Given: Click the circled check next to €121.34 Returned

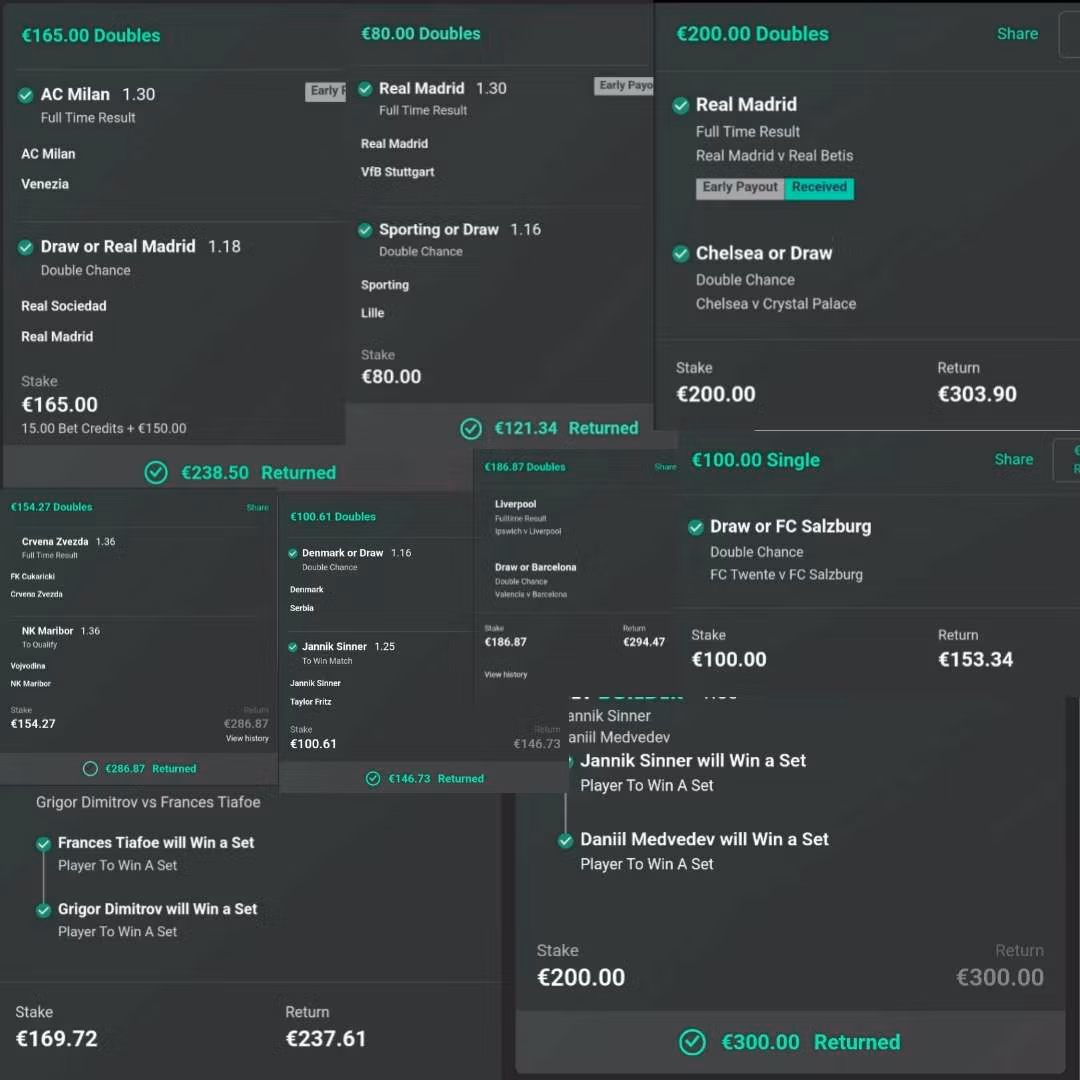Looking at the screenshot, I should click(471, 428).
